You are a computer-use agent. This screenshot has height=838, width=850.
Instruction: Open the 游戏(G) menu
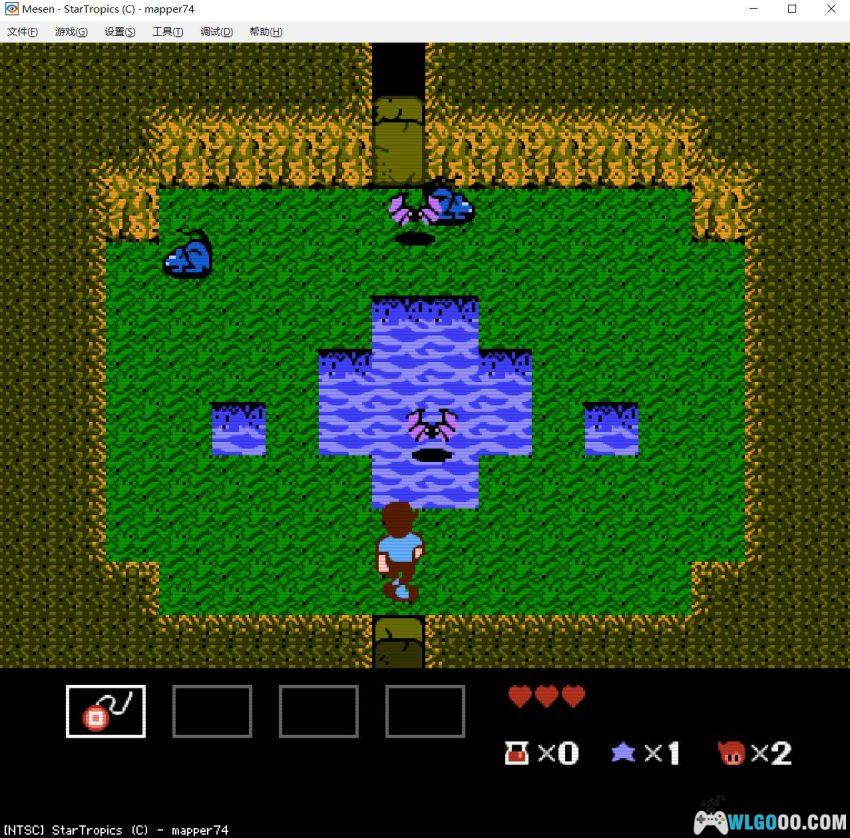pos(70,32)
